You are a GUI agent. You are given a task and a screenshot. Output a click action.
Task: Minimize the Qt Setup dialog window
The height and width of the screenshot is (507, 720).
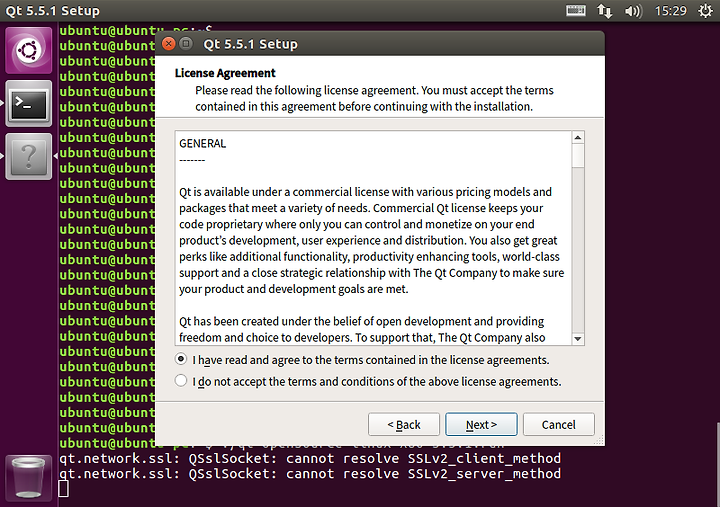click(186, 44)
